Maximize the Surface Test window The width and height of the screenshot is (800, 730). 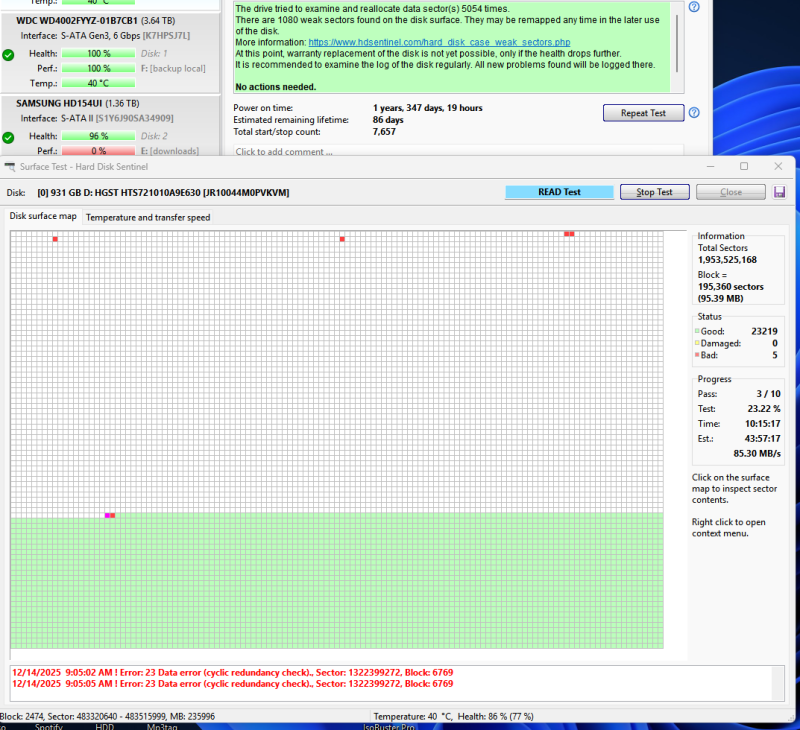click(744, 166)
